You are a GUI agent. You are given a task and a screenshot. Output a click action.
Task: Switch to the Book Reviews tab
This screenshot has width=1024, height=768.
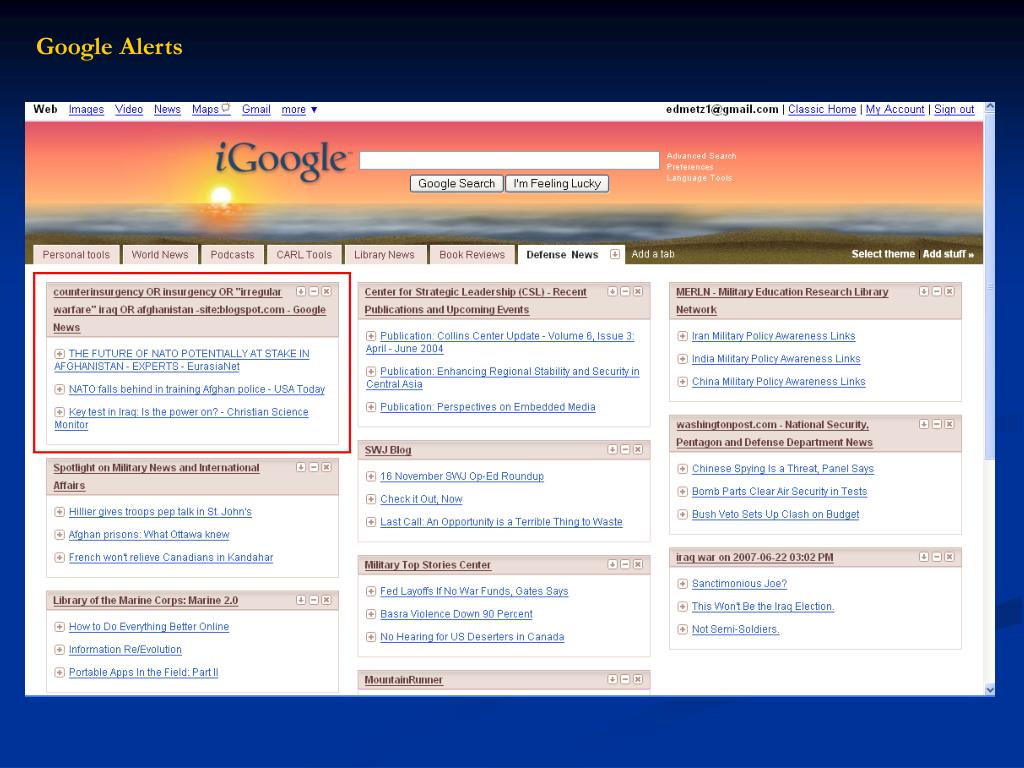click(472, 255)
